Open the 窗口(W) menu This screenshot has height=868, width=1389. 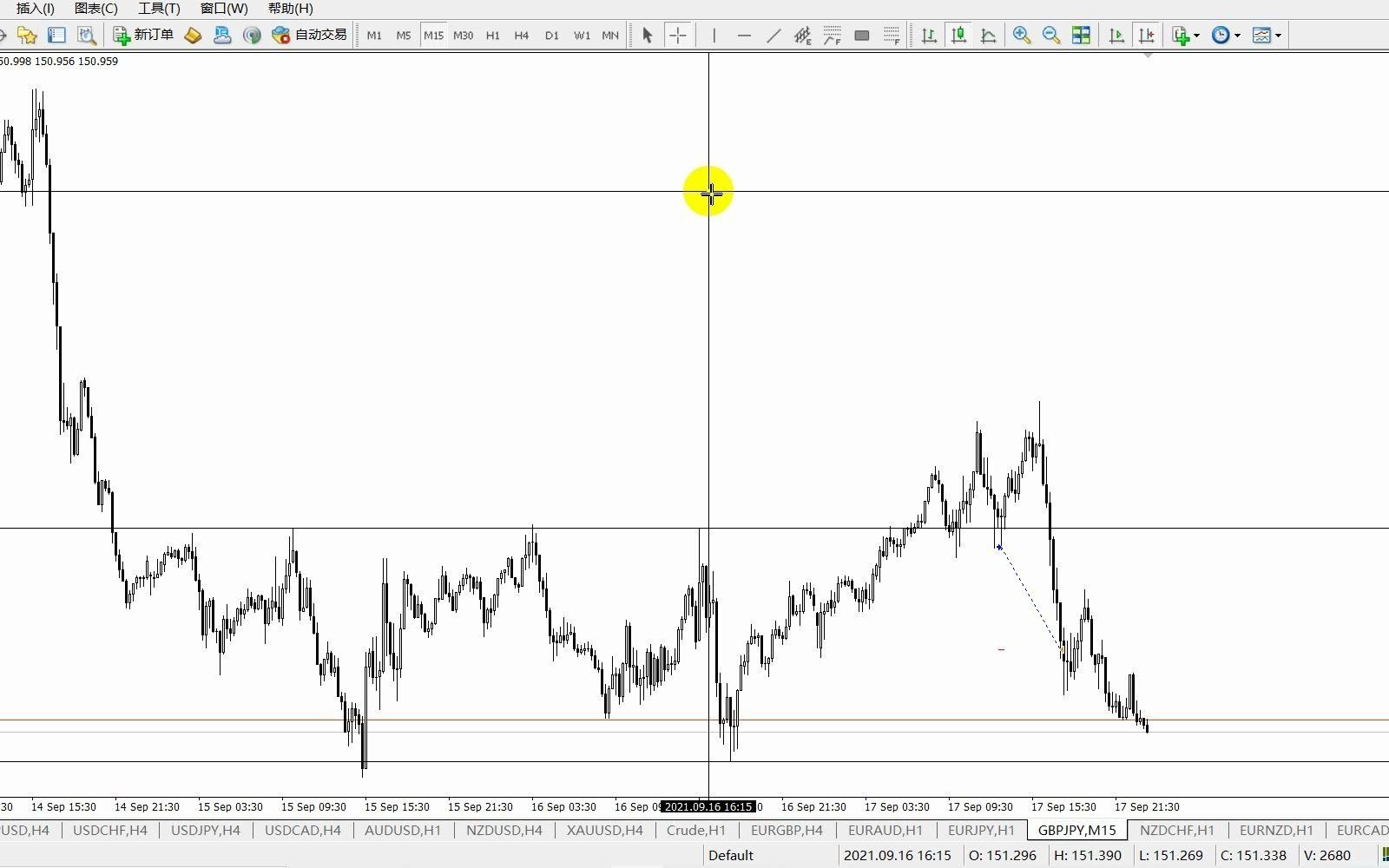click(224, 9)
